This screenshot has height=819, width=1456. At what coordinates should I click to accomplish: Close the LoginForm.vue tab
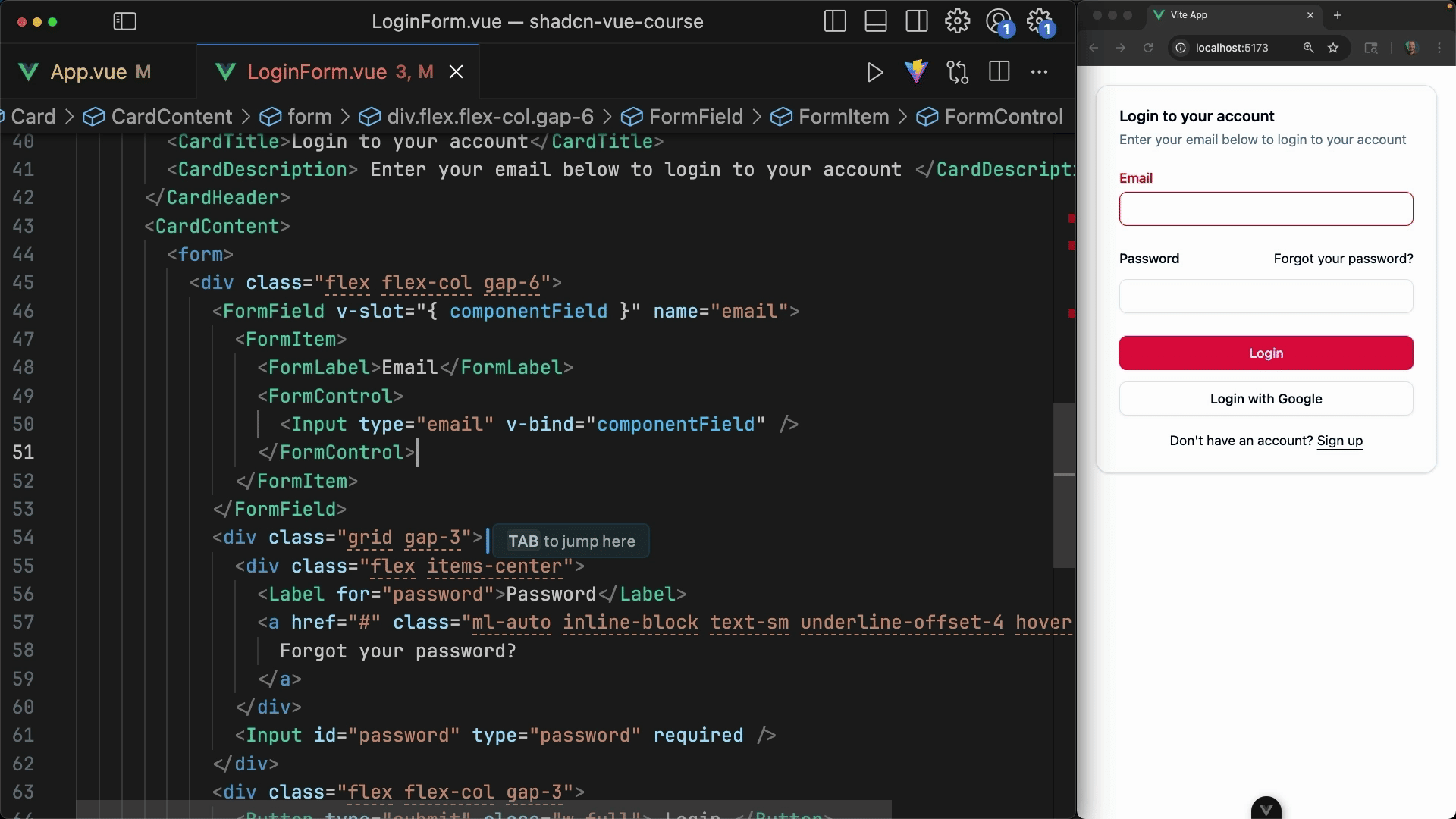click(x=457, y=72)
